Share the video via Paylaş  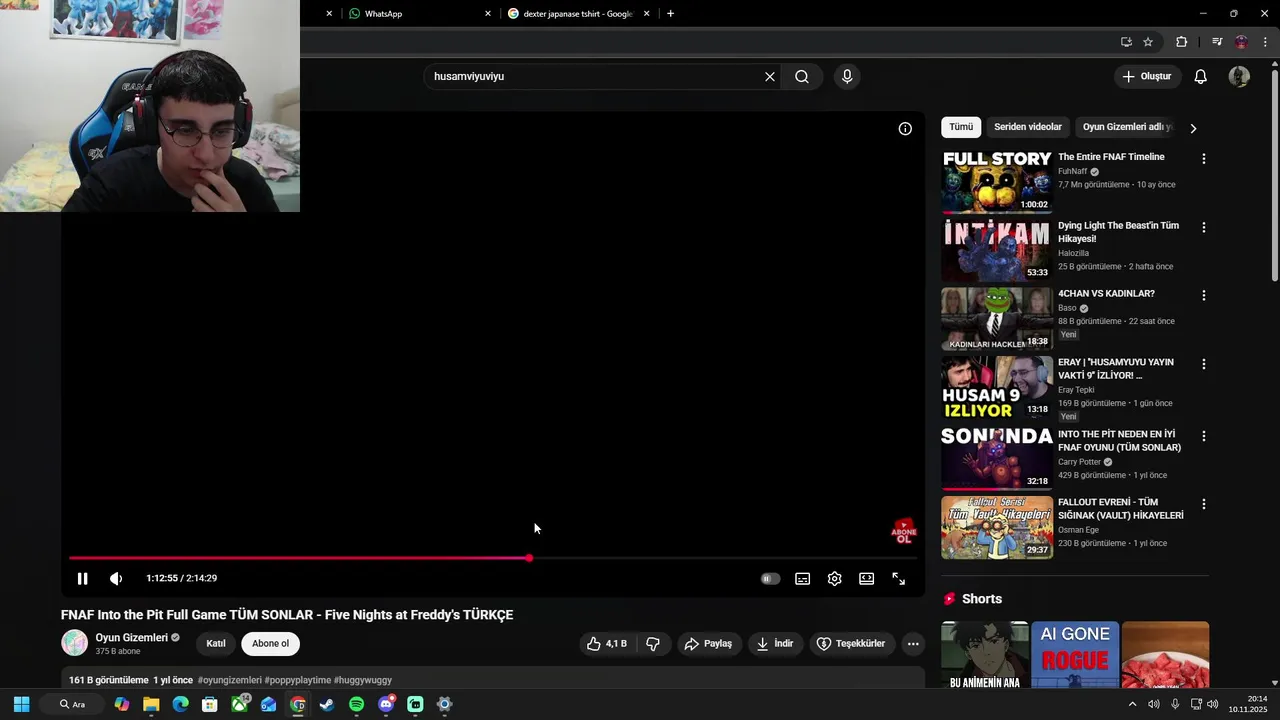click(x=708, y=644)
